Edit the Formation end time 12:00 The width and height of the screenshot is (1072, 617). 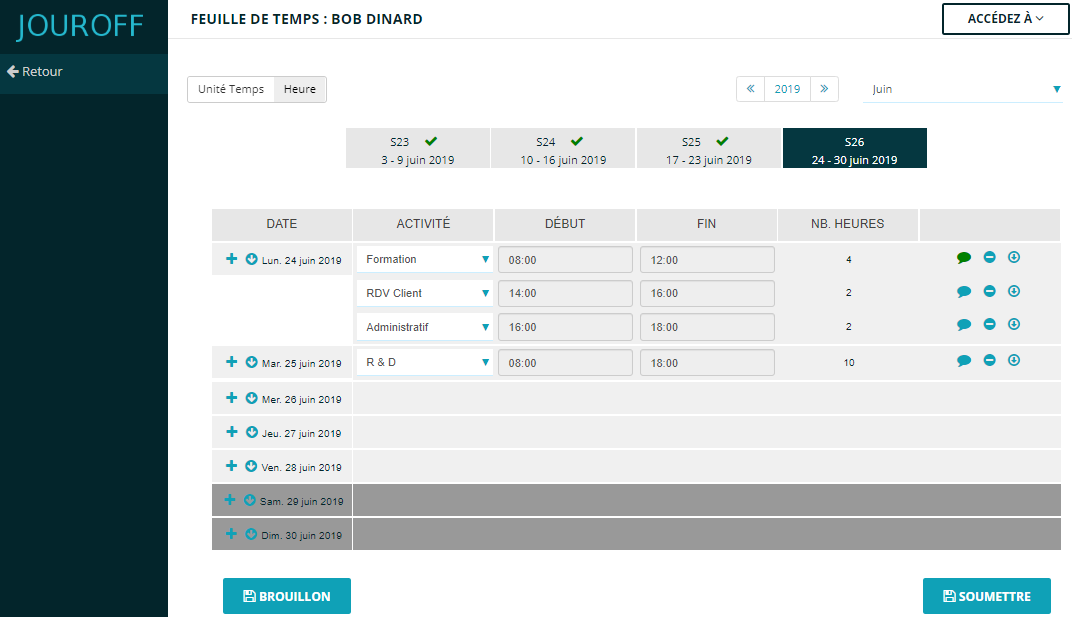pyautogui.click(x=707, y=260)
